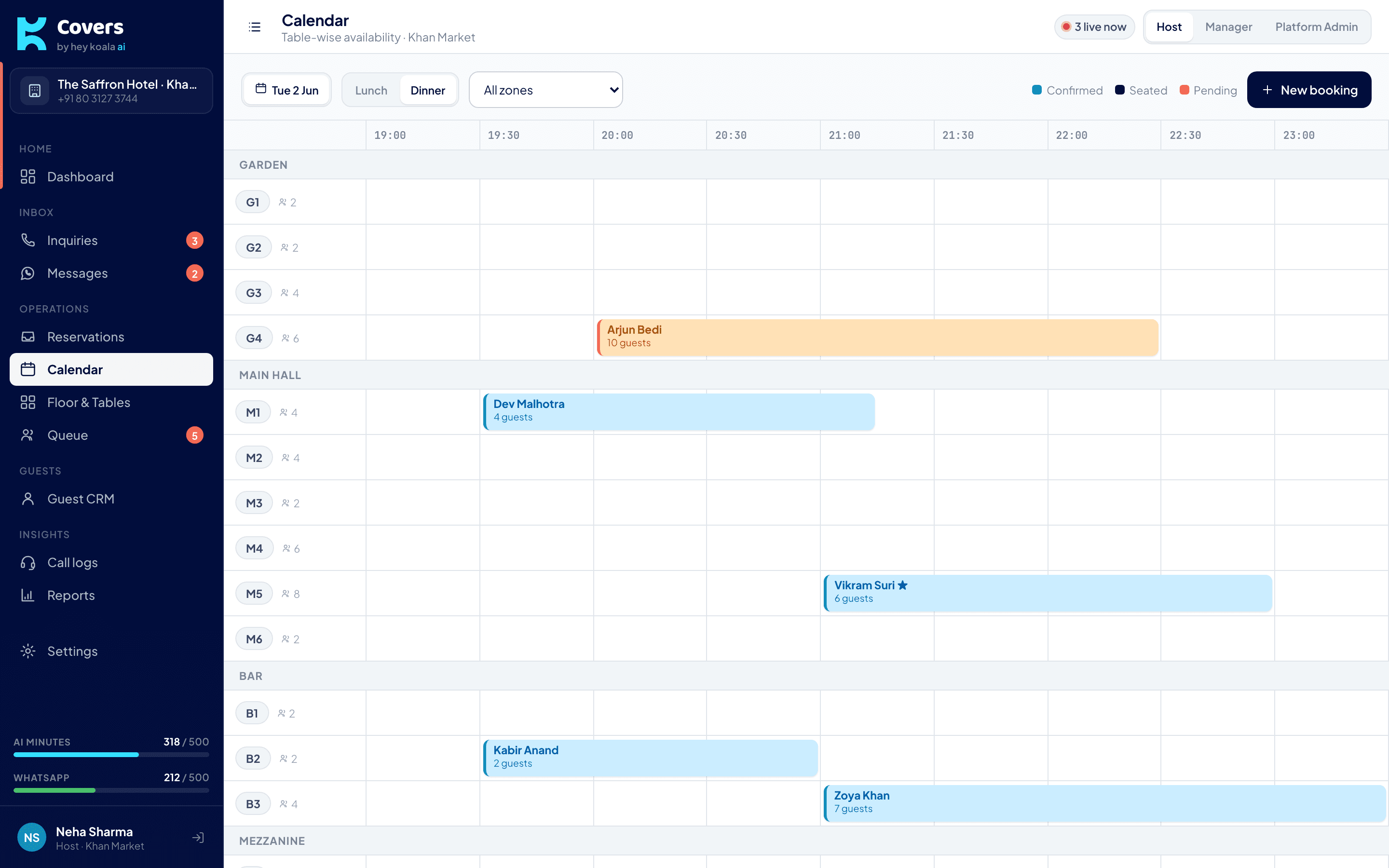The image size is (1389, 868).
Task: Open Vikram Suri's 6 guests booking
Action: [1048, 593]
